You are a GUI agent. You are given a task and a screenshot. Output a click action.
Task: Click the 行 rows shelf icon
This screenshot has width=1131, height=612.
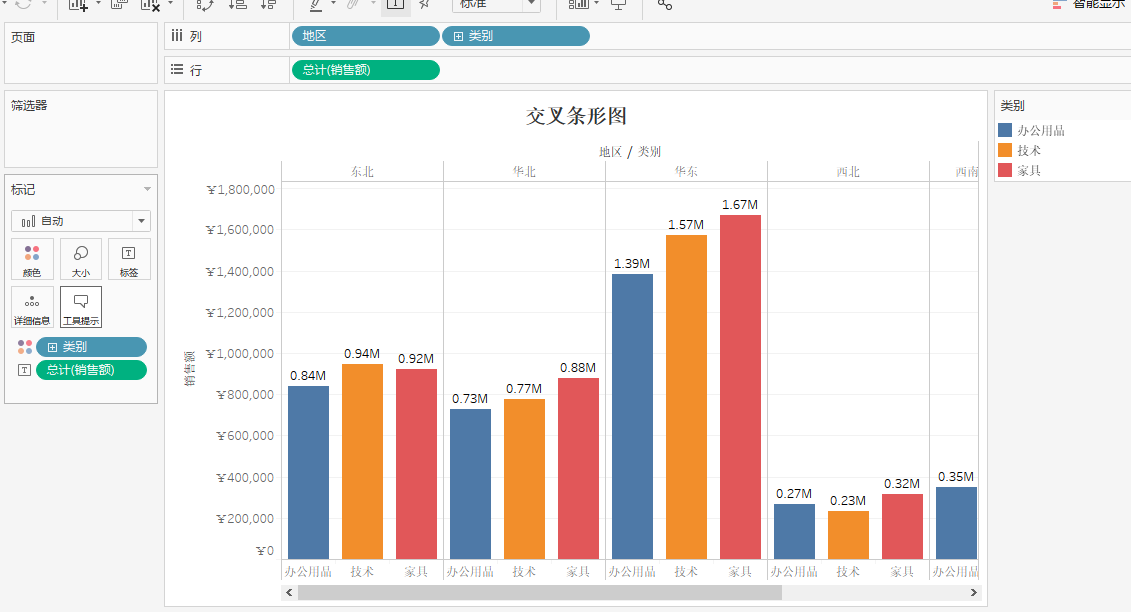tap(177, 69)
